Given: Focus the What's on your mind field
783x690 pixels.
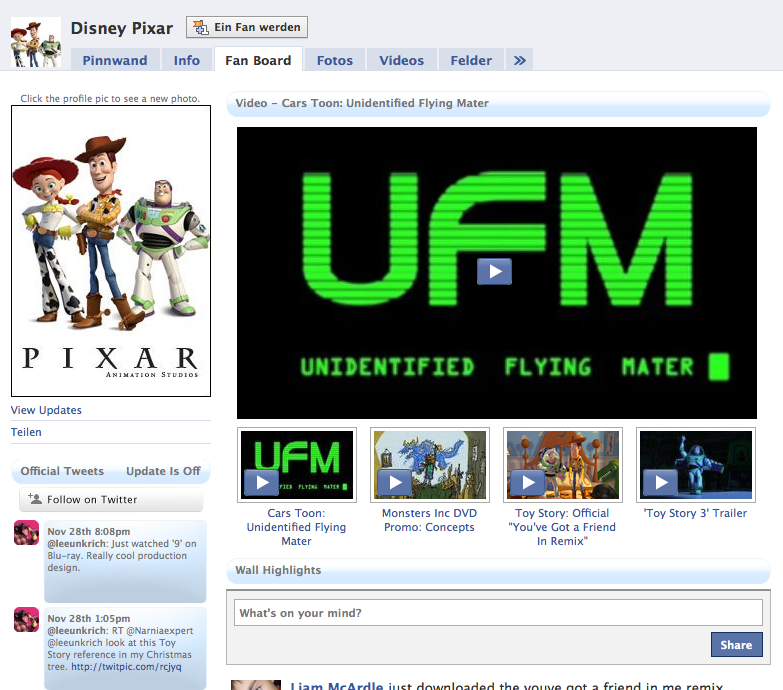Looking at the screenshot, I should pyautogui.click(x=498, y=613).
